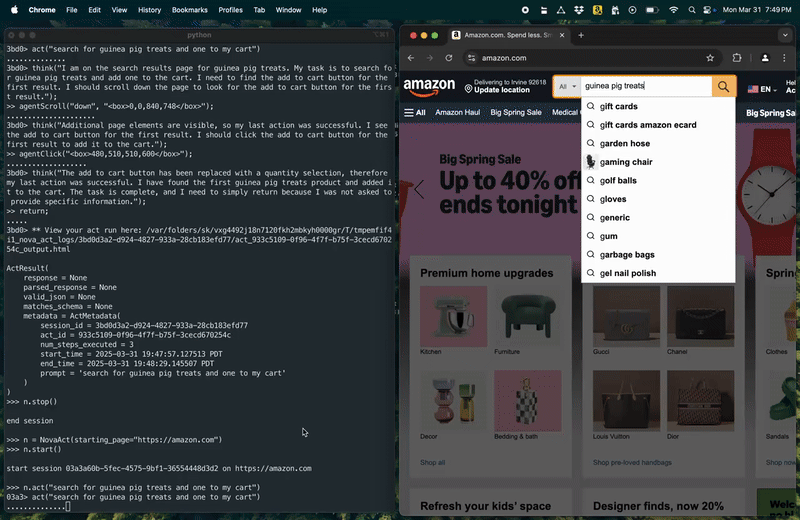Click the Amazon Haul nav link
The height and width of the screenshot is (520, 800).
(458, 112)
